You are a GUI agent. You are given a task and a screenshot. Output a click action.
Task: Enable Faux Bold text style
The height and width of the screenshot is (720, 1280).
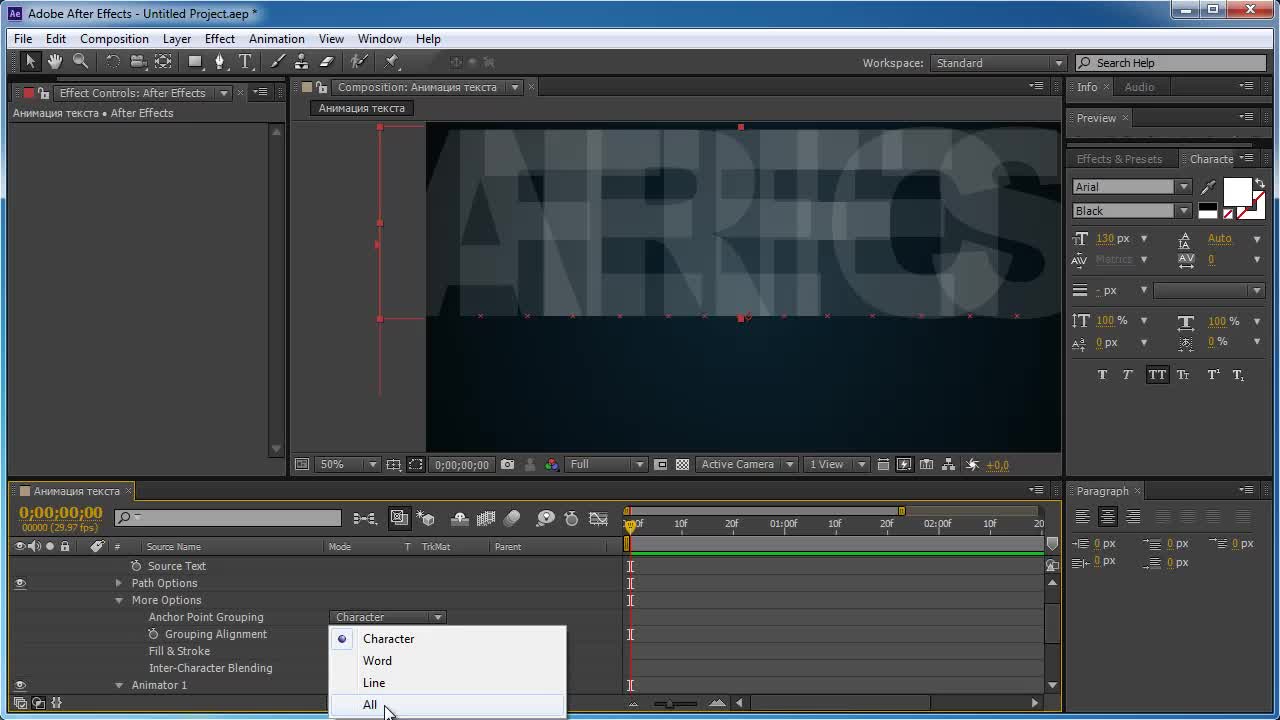pos(1102,375)
